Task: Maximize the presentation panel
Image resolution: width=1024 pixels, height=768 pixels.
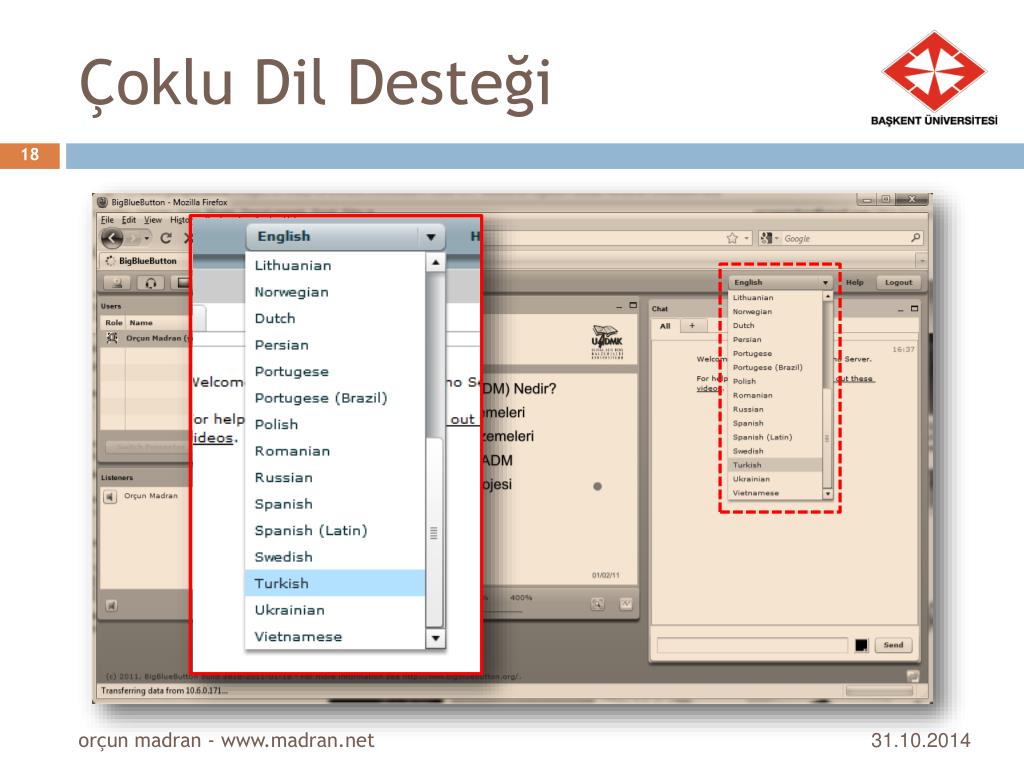Action: (633, 305)
